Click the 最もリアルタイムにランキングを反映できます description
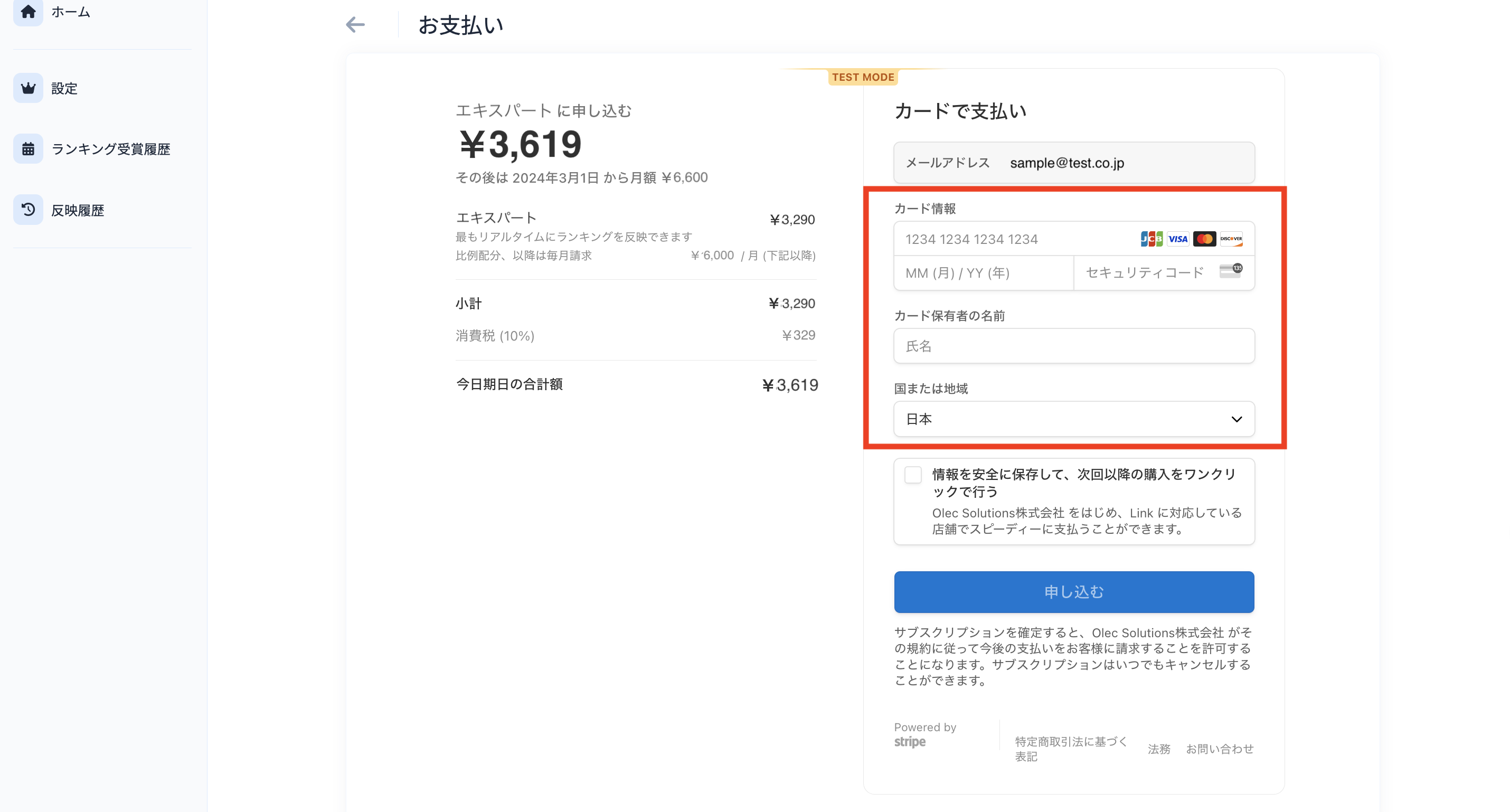 (x=574, y=237)
